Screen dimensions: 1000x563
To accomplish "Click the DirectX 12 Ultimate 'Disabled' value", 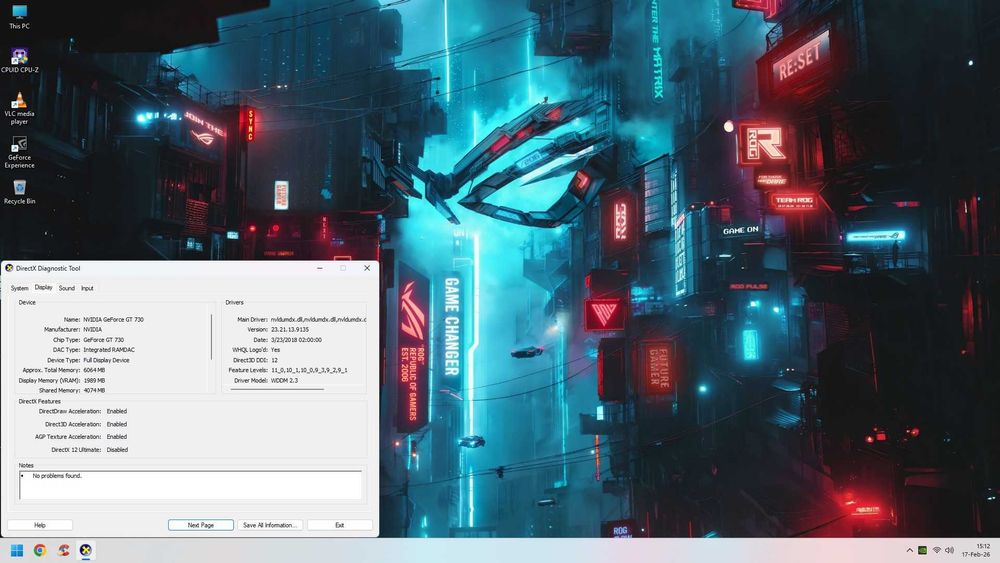I will coord(117,450).
